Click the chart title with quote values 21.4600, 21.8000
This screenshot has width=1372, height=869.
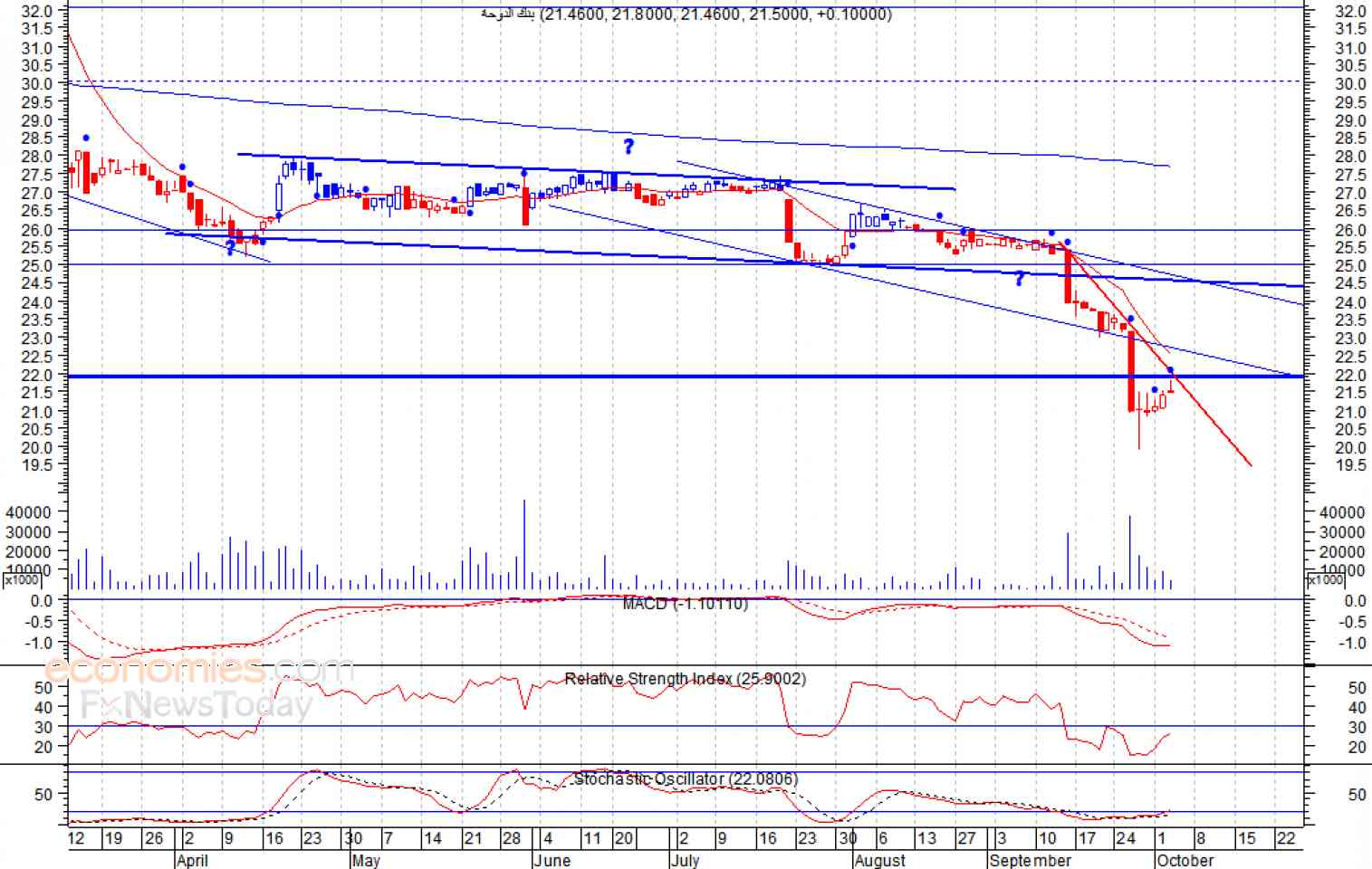tap(686, 14)
